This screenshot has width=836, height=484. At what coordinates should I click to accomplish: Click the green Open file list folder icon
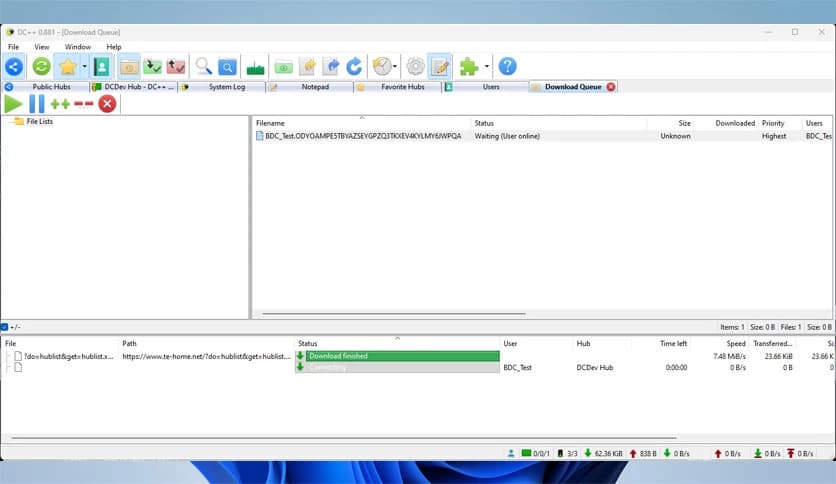coord(284,67)
